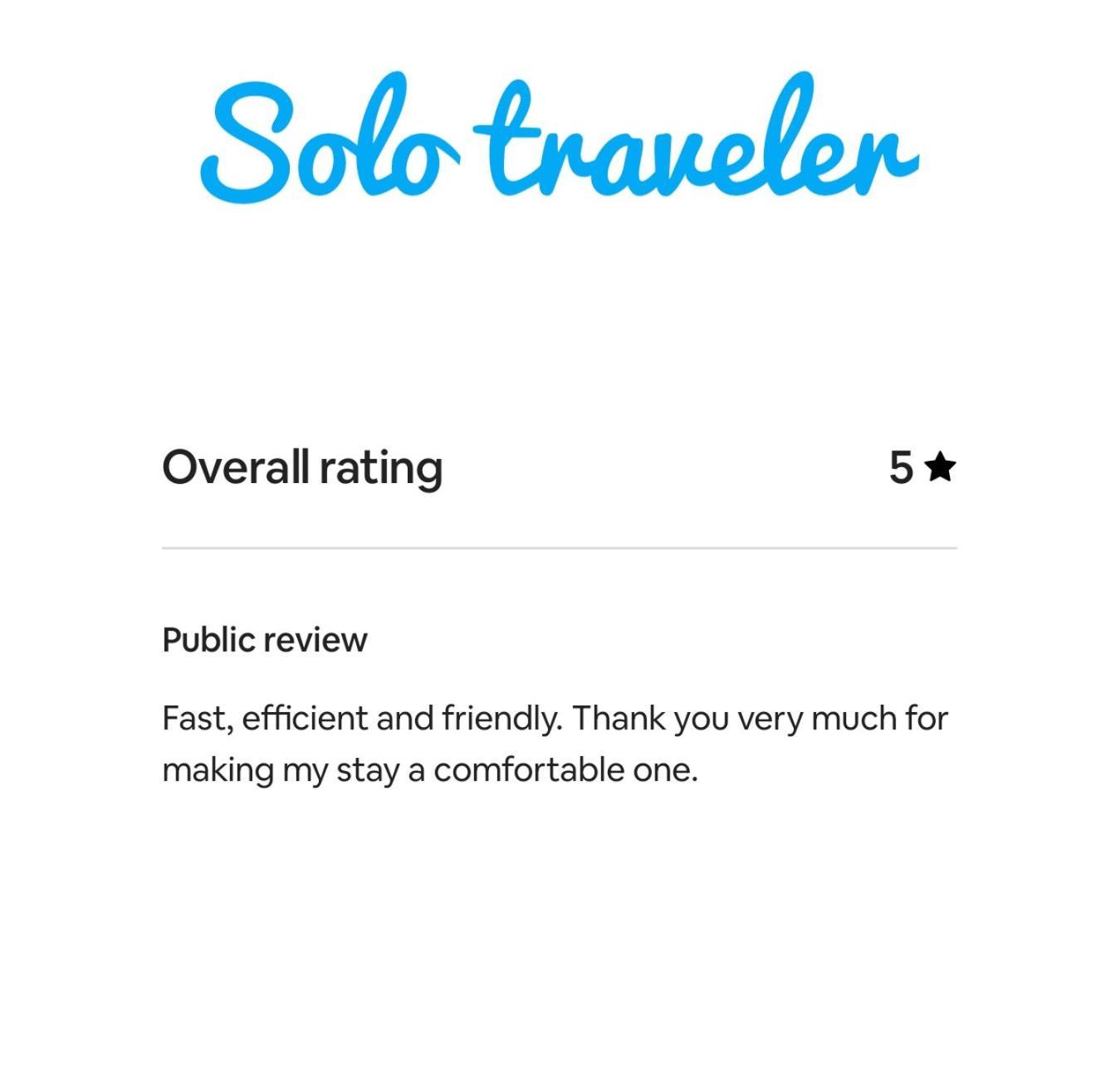The height and width of the screenshot is (1069, 1120).
Task: Click the word efficient in the review
Action: [x=305, y=719]
